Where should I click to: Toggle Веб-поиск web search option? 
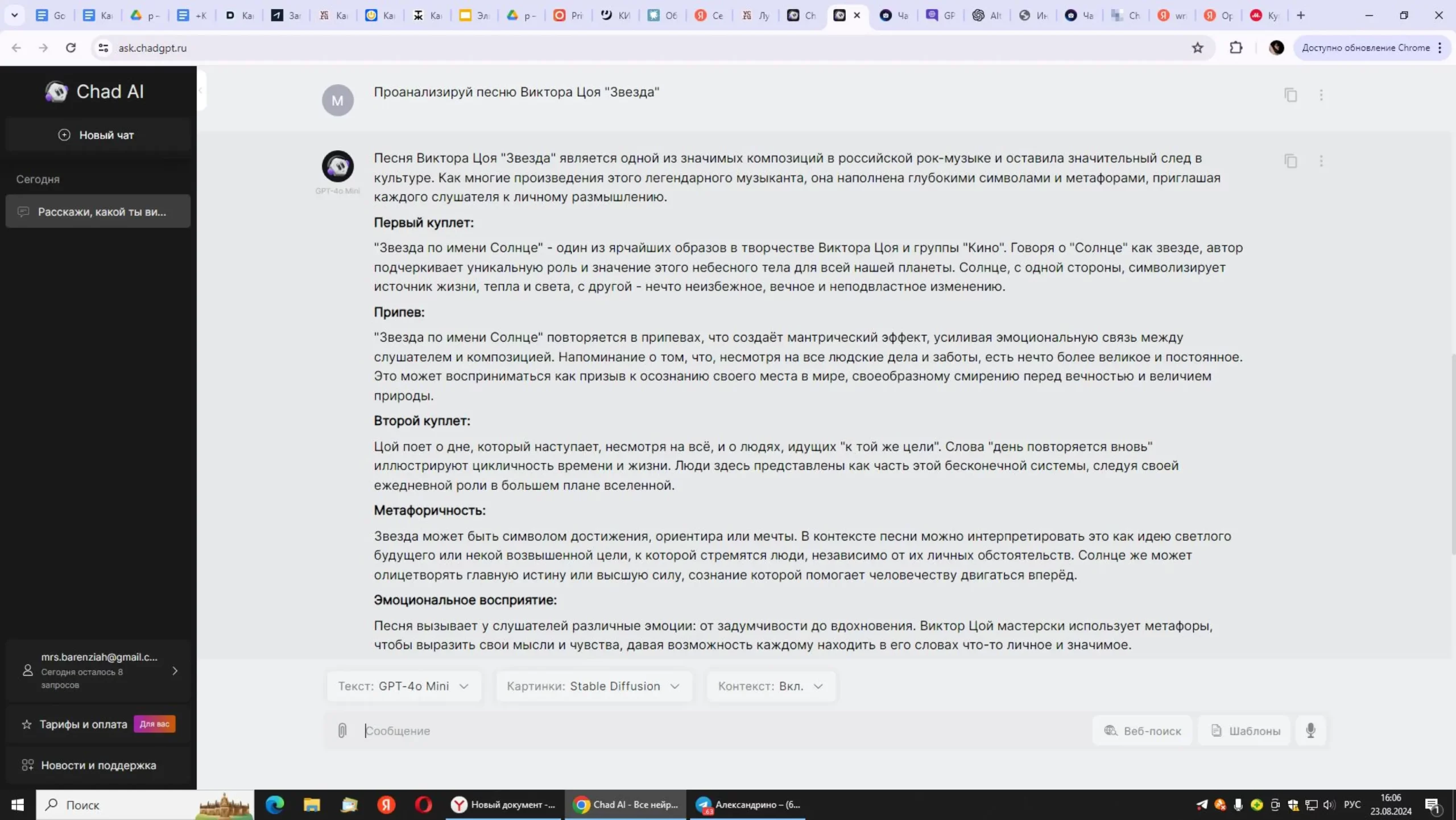coord(1142,731)
